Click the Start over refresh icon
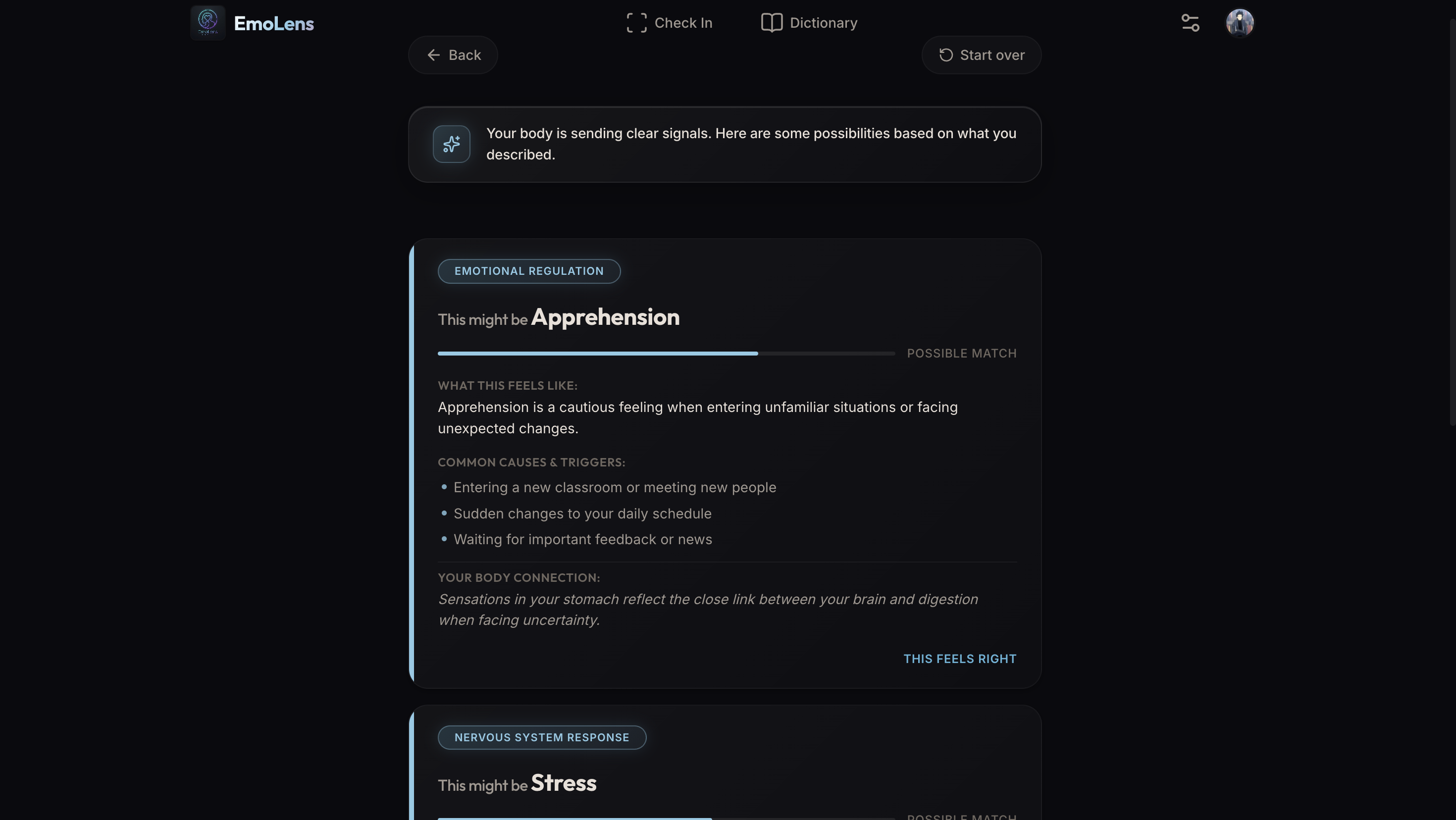This screenshot has height=820, width=1456. 945,55
